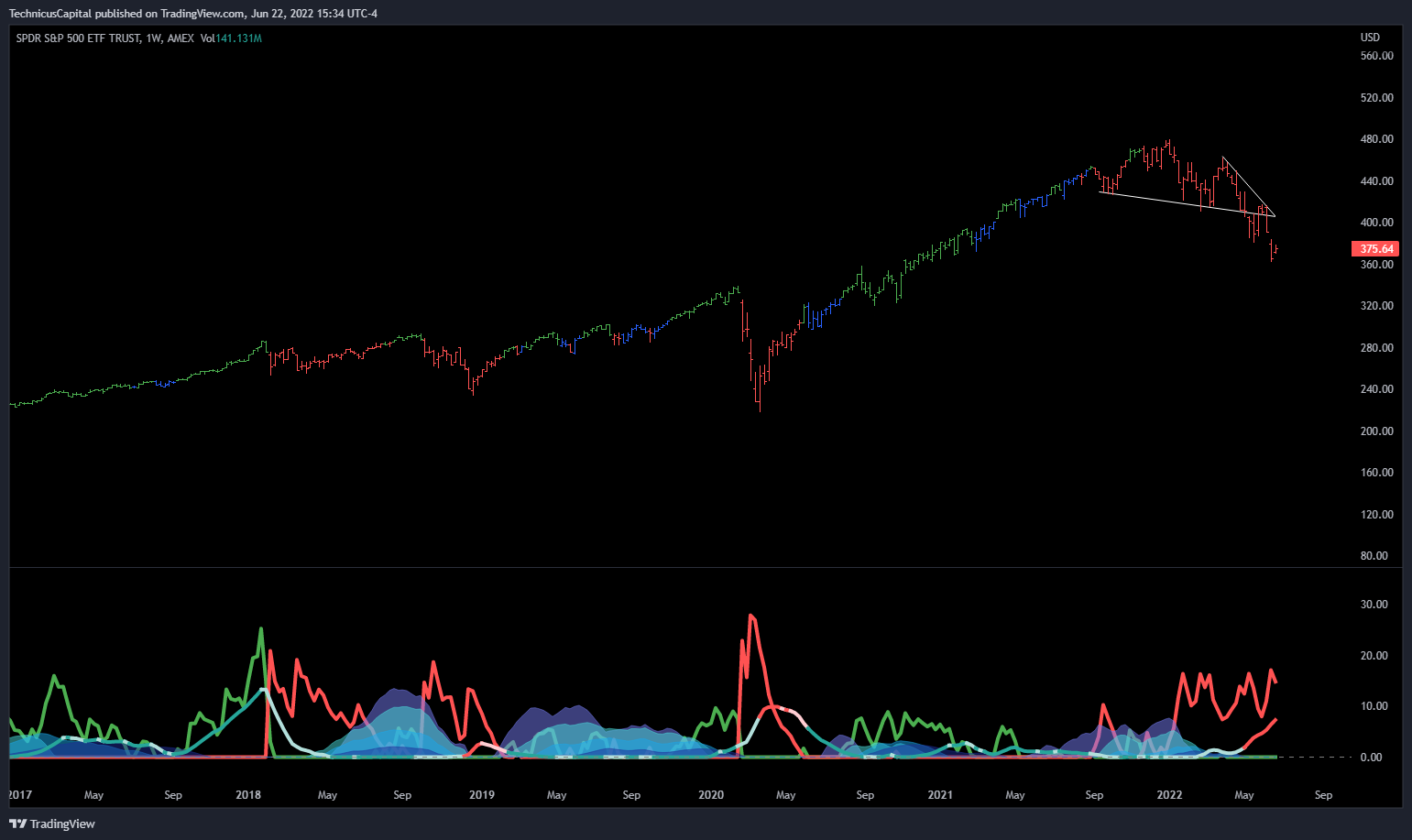This screenshot has height=840, width=1412.
Task: Click the 2020 label on time axis
Action: point(711,795)
